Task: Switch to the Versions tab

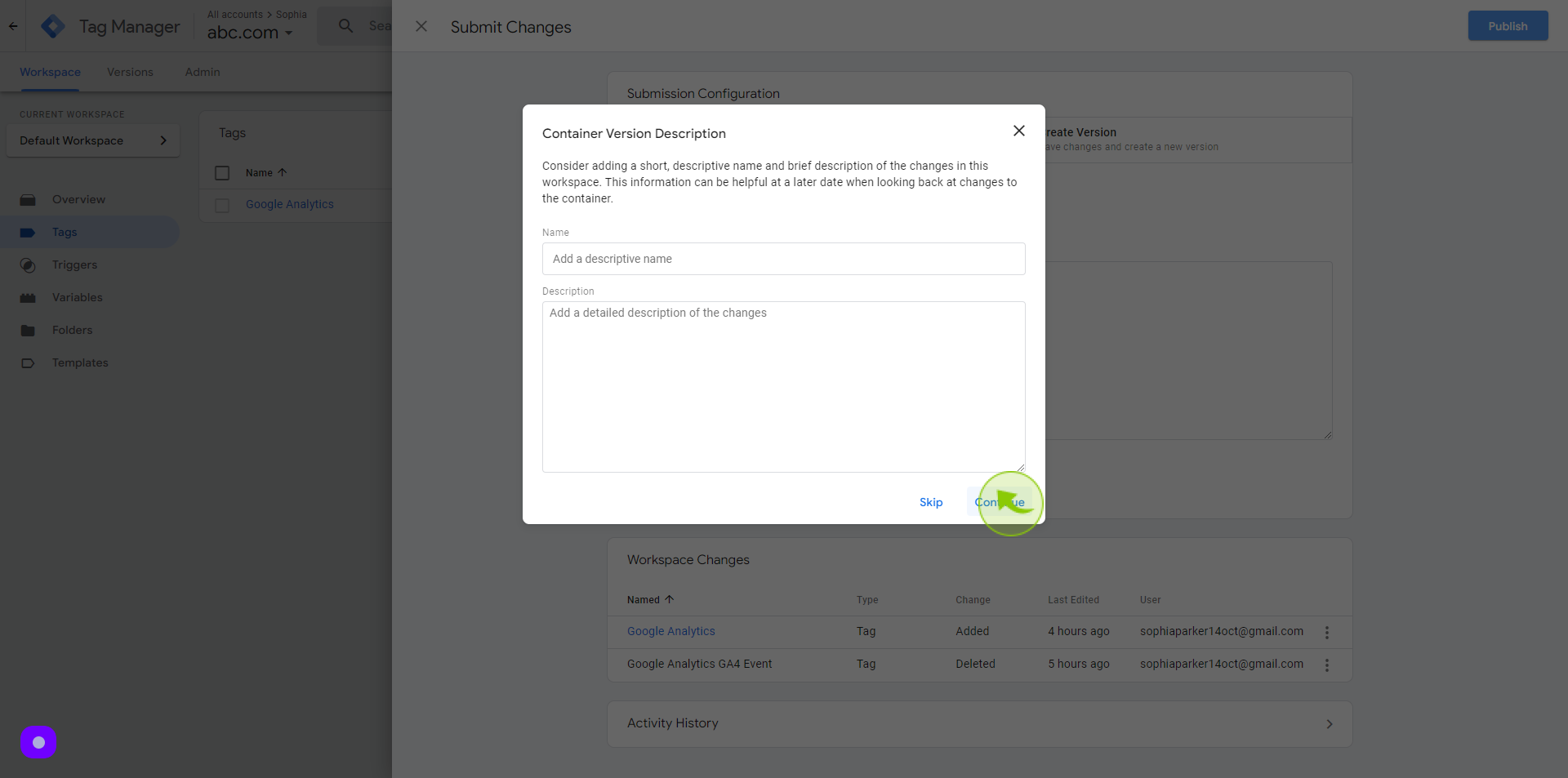Action: [130, 72]
